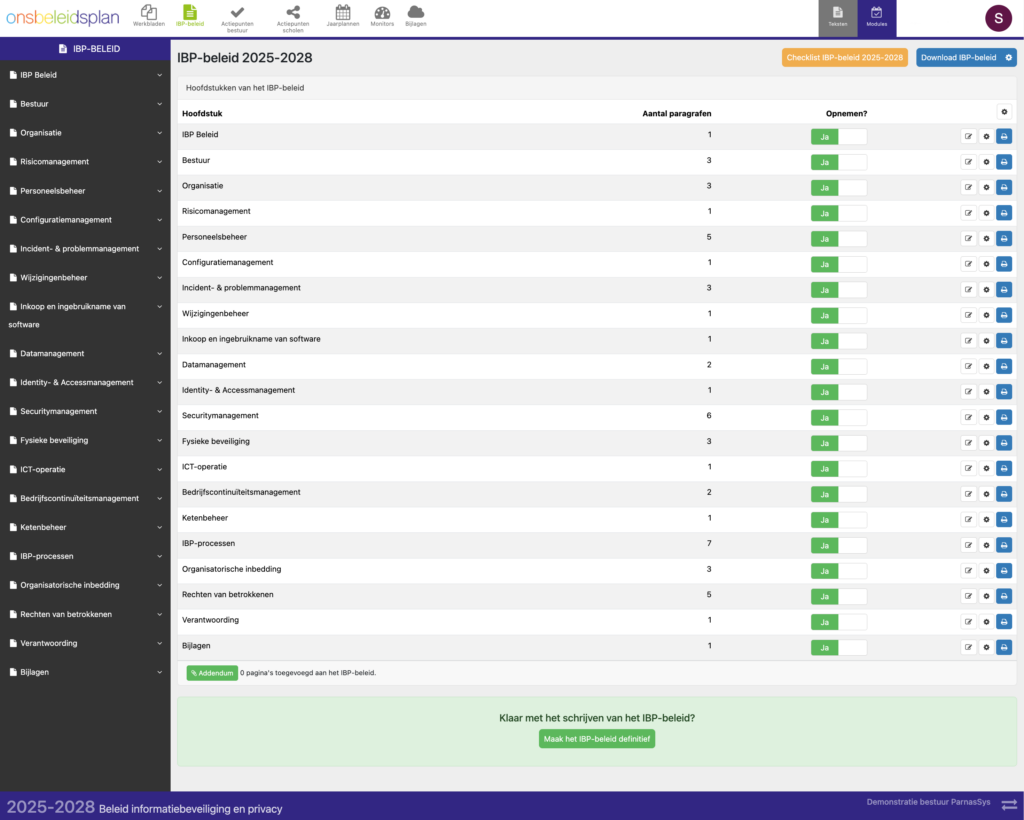
Task: Click 'Maak het IBP-beleid definitief'
Action: [x=596, y=739]
